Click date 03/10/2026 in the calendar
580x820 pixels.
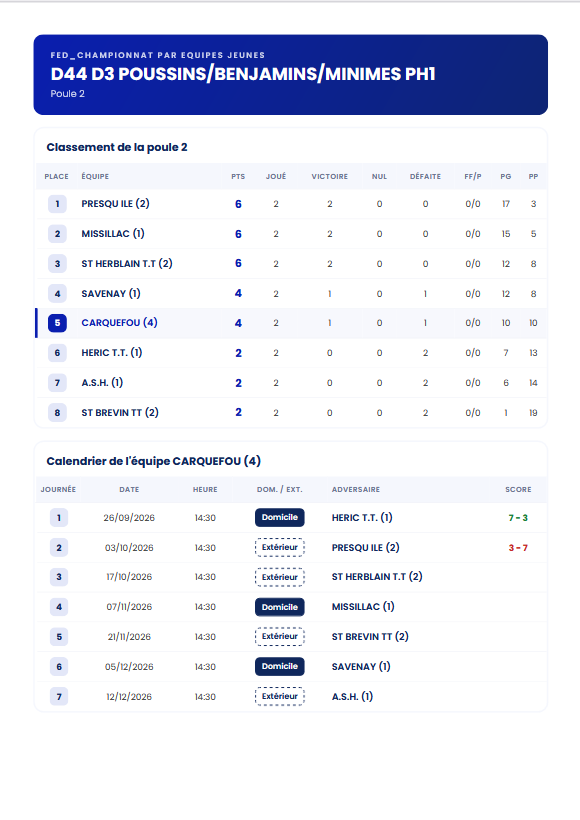[129, 548]
